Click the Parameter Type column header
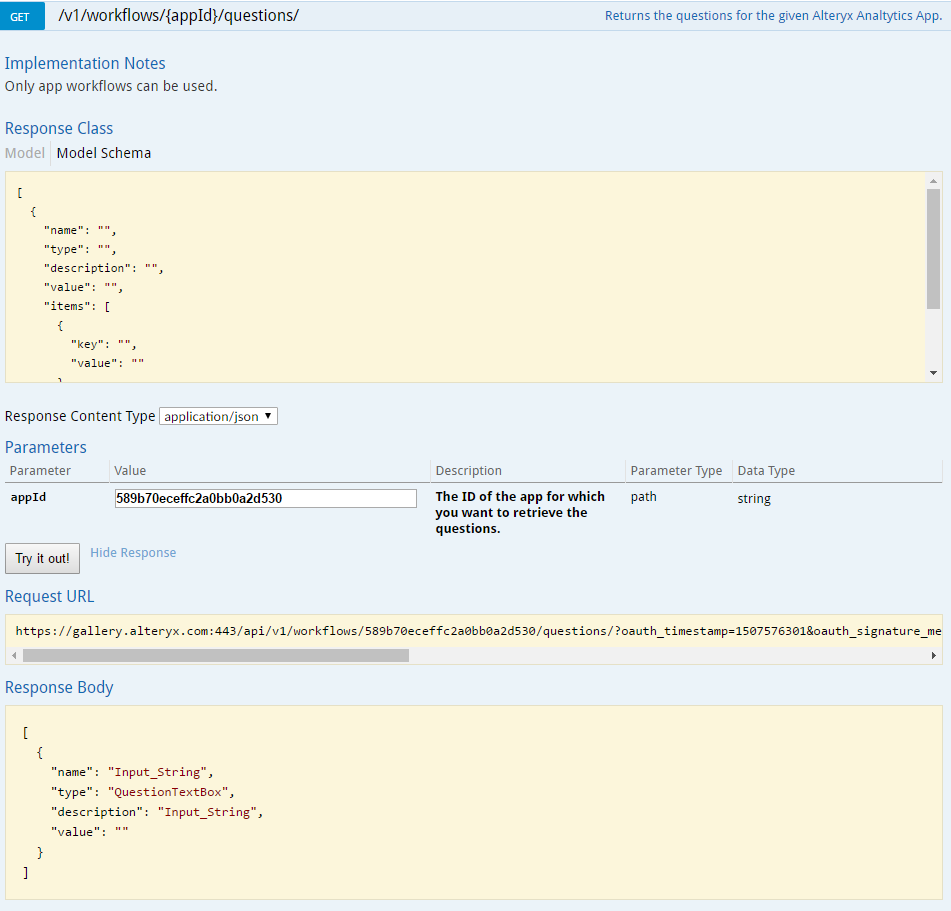Image resolution: width=951 pixels, height=911 pixels. click(676, 471)
